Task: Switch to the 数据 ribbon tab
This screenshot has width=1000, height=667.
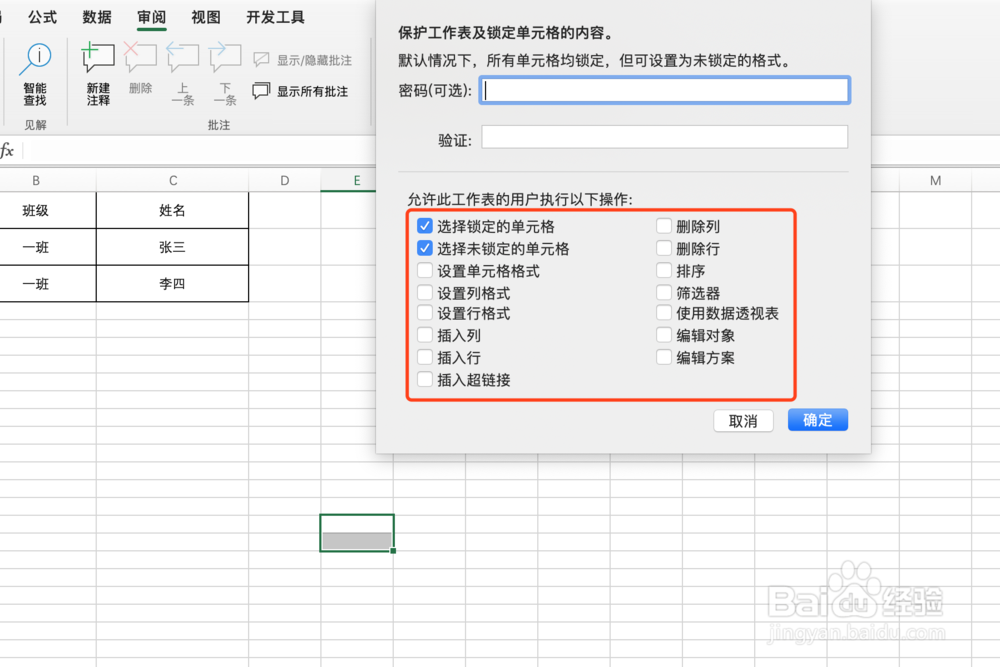Action: [96, 17]
